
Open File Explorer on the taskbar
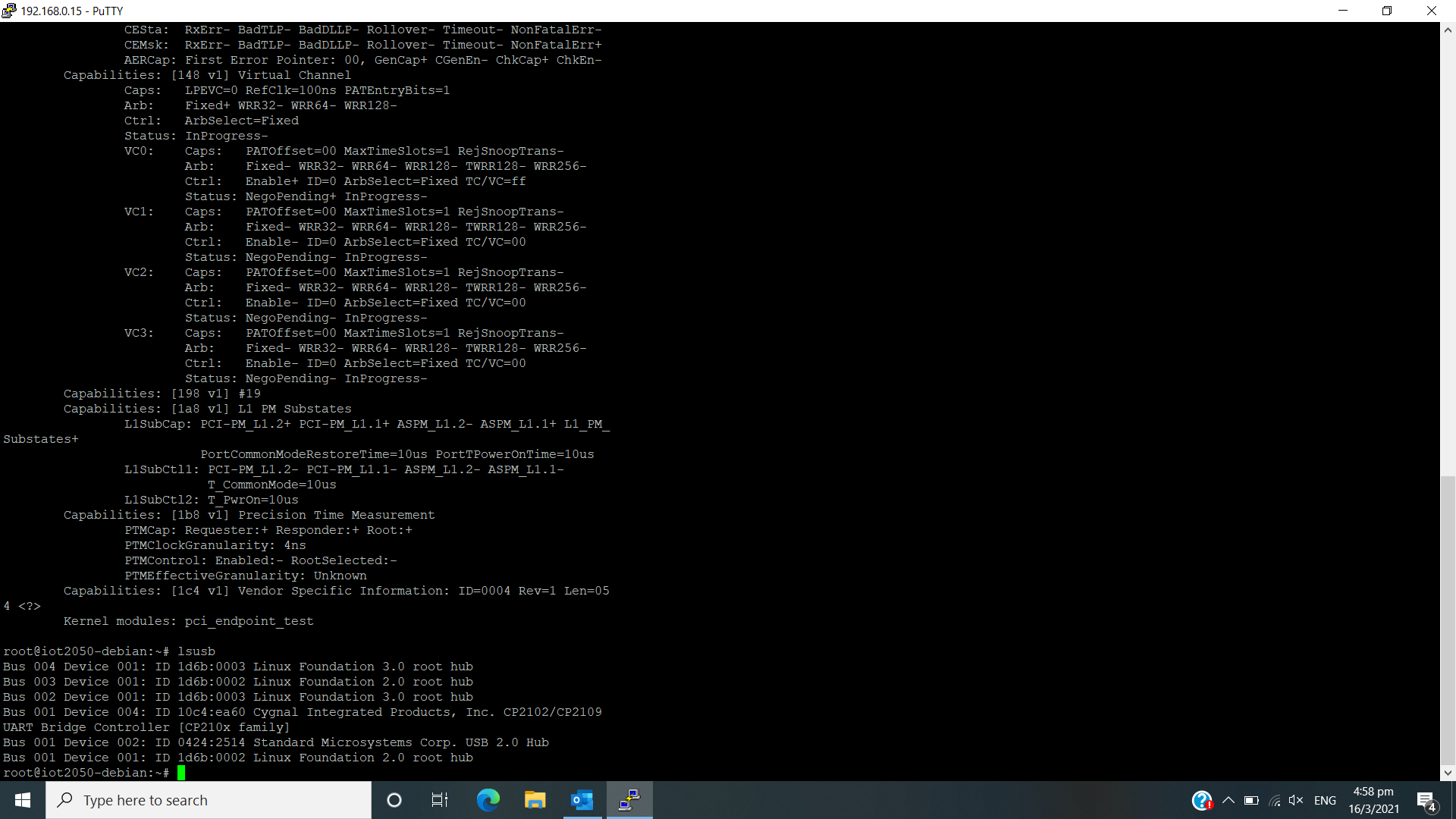click(535, 800)
